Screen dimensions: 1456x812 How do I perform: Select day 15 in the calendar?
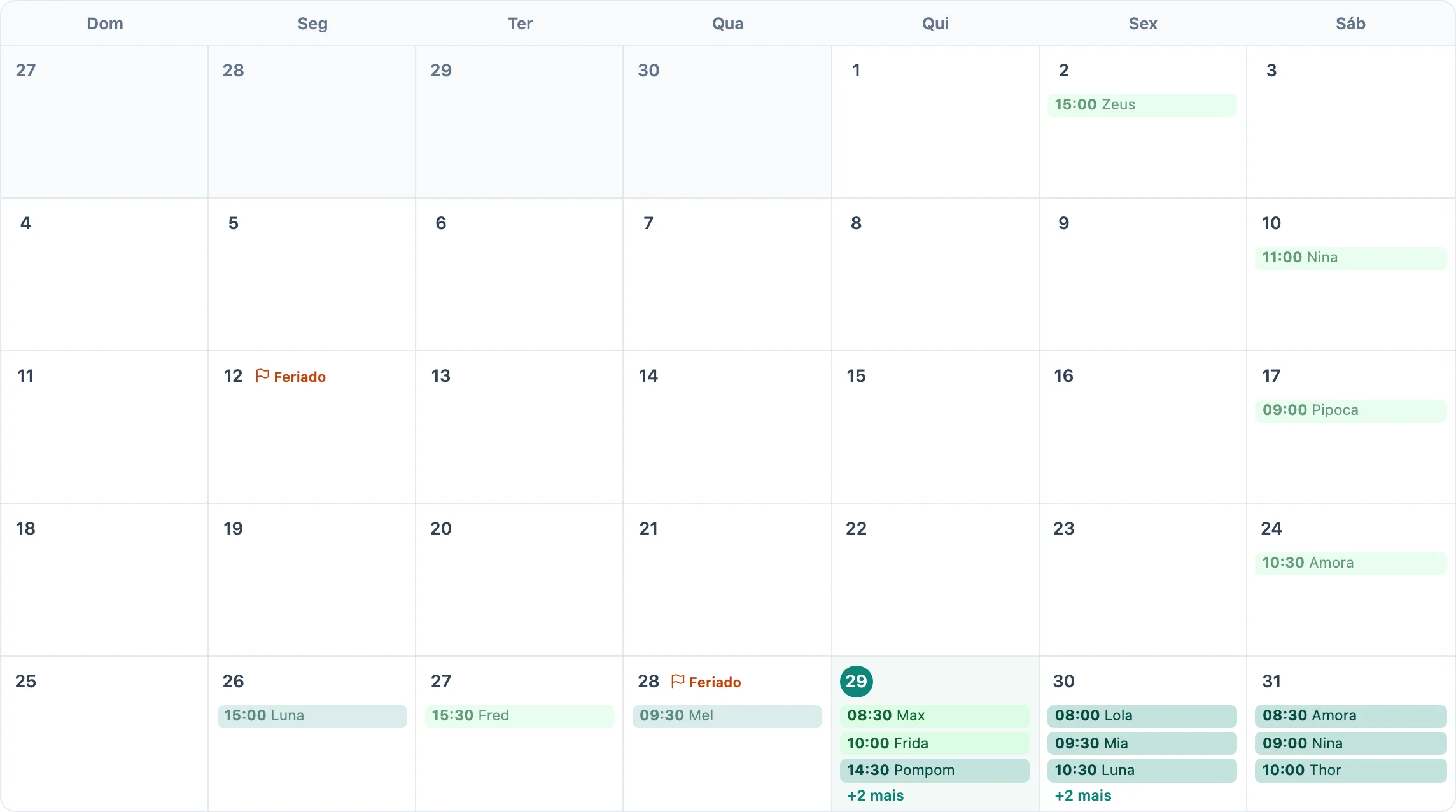coord(857,376)
